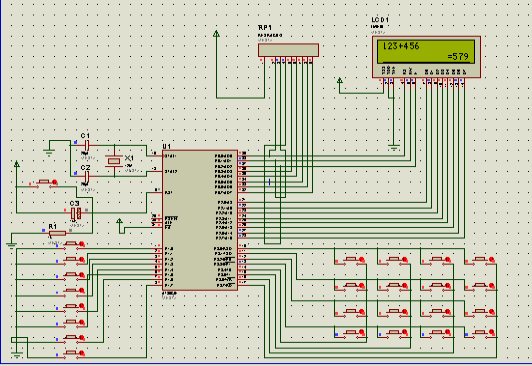Push the topmost button in left column
Image resolution: width=532 pixels, height=366 pixels.
[x=71, y=244]
